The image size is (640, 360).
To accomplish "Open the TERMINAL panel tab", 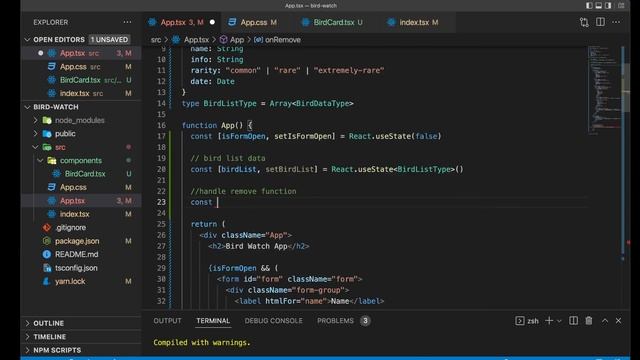I will 213,321.
